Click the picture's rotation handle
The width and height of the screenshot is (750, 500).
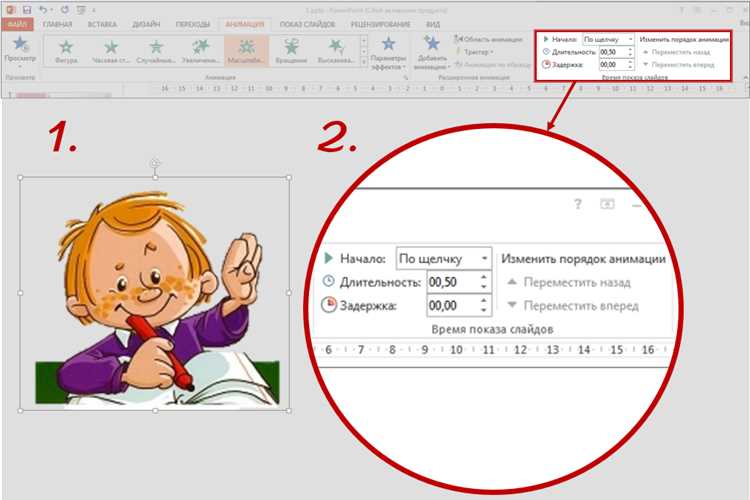pos(154,164)
